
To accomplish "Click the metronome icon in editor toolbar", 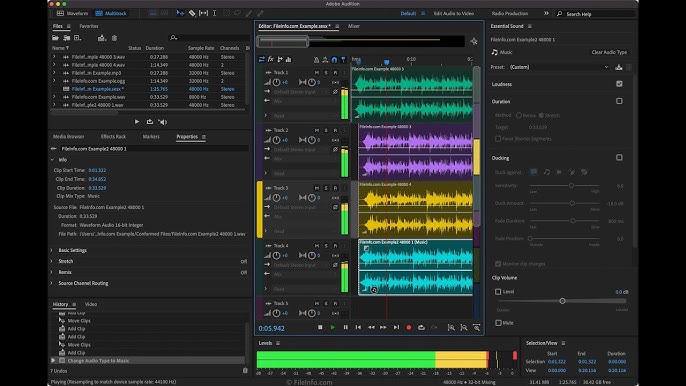I will point(316,60).
